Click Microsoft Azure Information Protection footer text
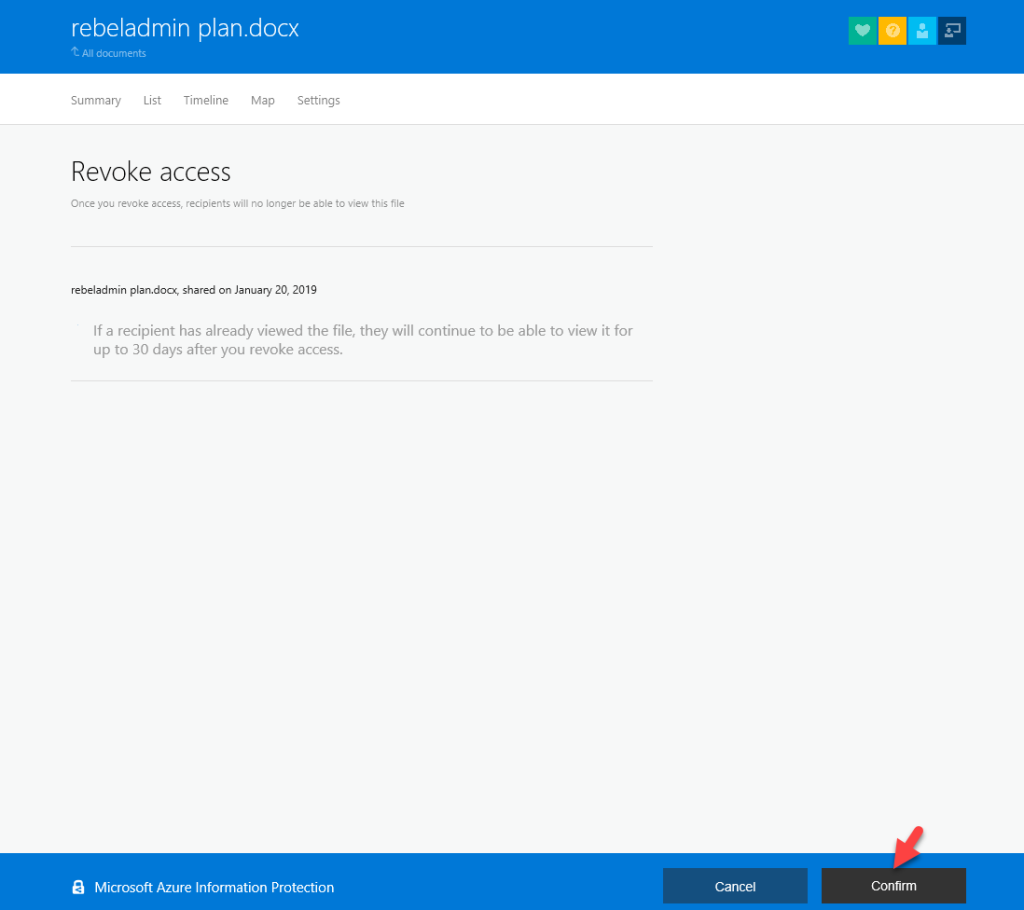This screenshot has width=1024, height=910. [x=213, y=886]
